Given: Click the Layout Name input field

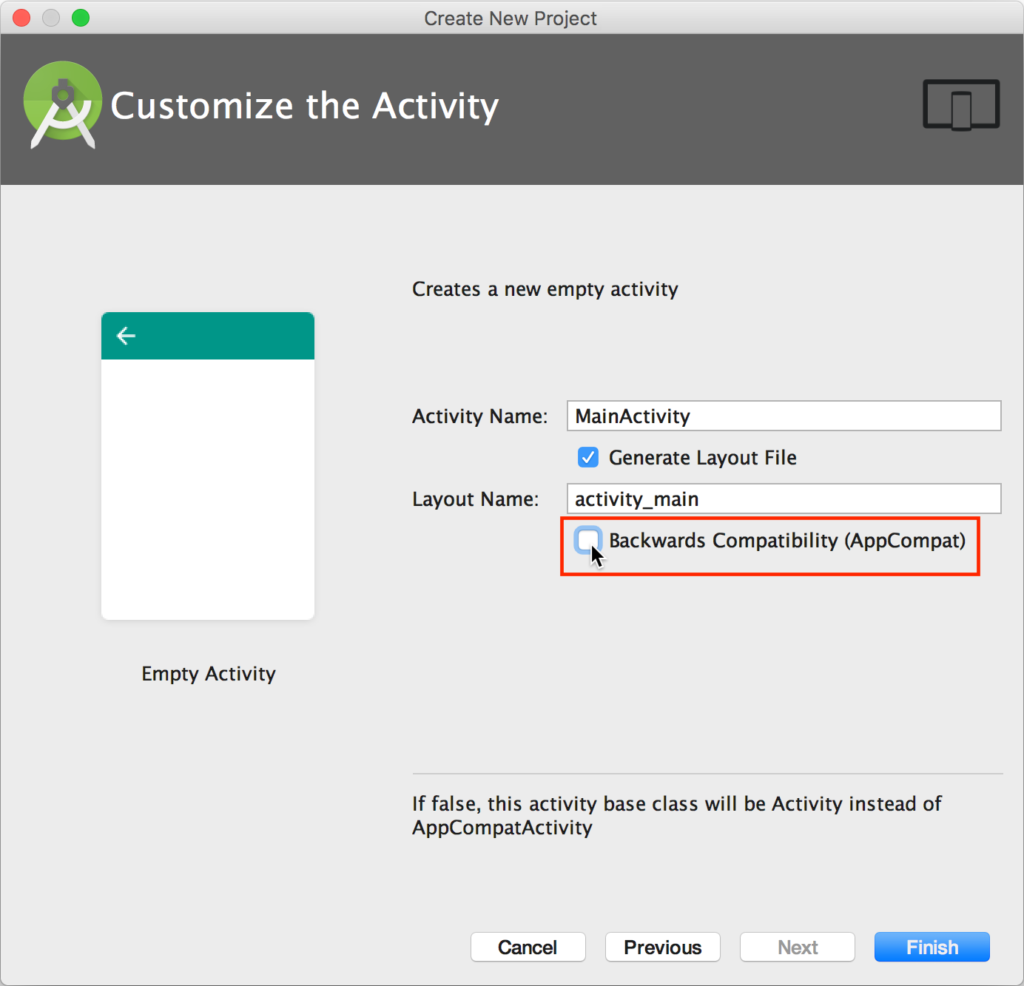Looking at the screenshot, I should click(x=784, y=499).
